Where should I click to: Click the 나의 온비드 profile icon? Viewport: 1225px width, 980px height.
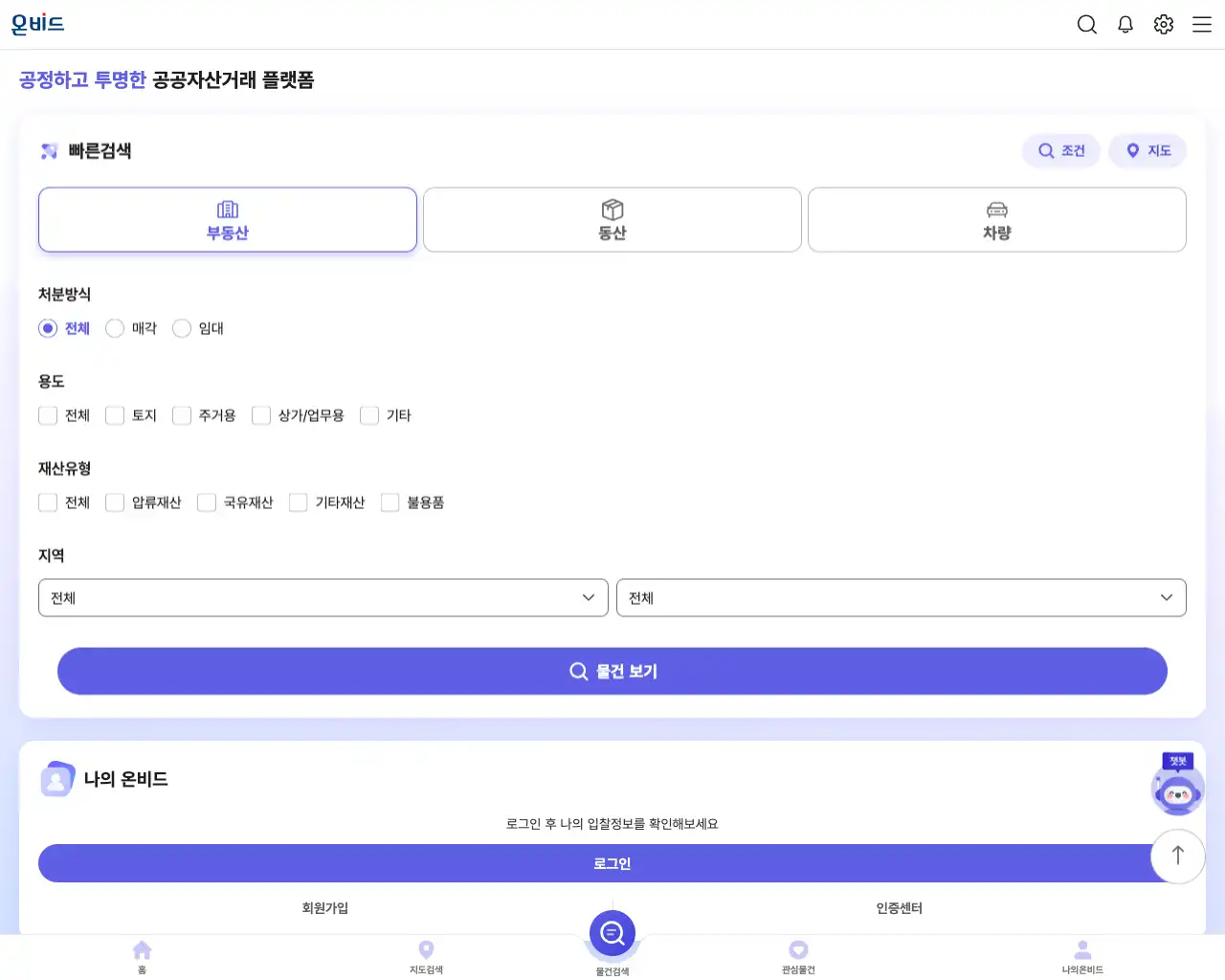57,779
